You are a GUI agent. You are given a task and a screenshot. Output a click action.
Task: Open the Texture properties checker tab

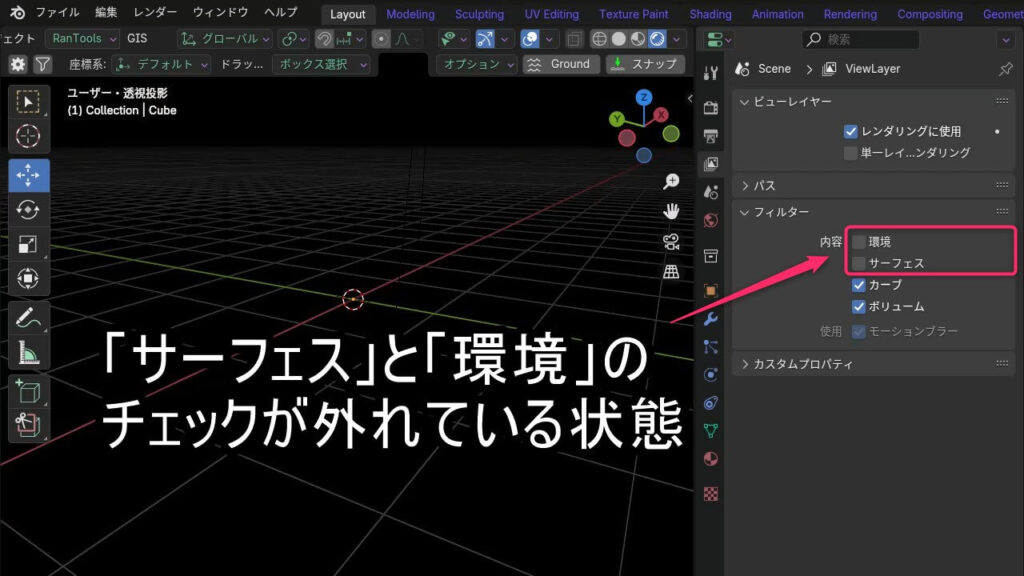point(711,494)
